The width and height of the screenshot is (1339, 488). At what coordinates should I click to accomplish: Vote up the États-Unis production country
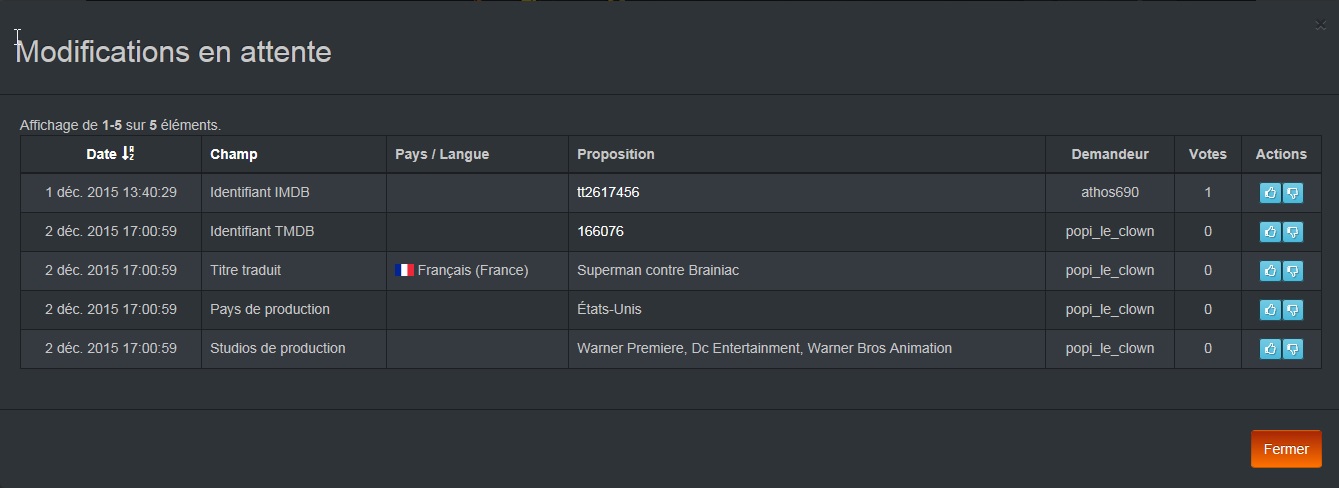1270,310
